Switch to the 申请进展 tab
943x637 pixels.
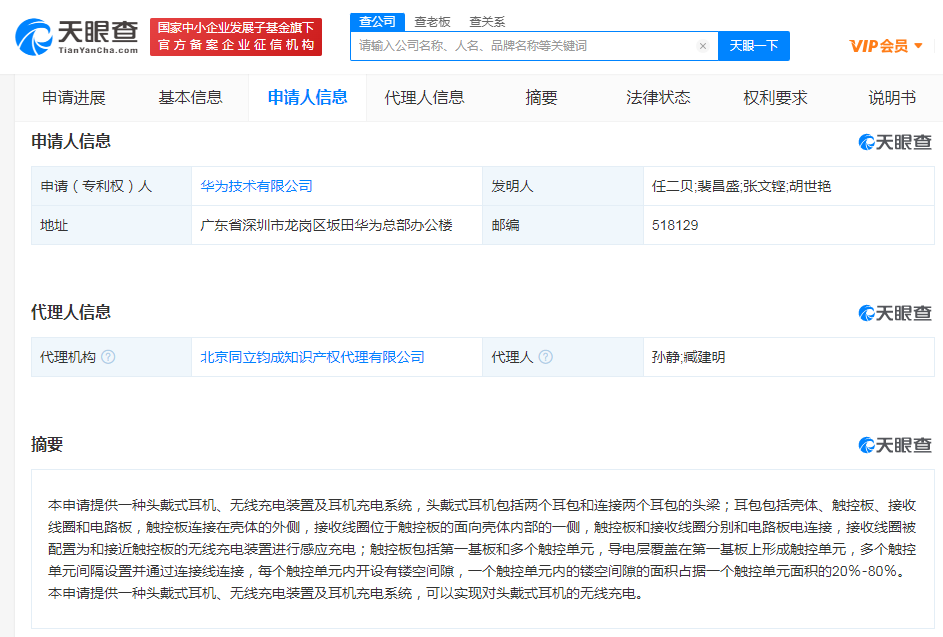tap(74, 97)
